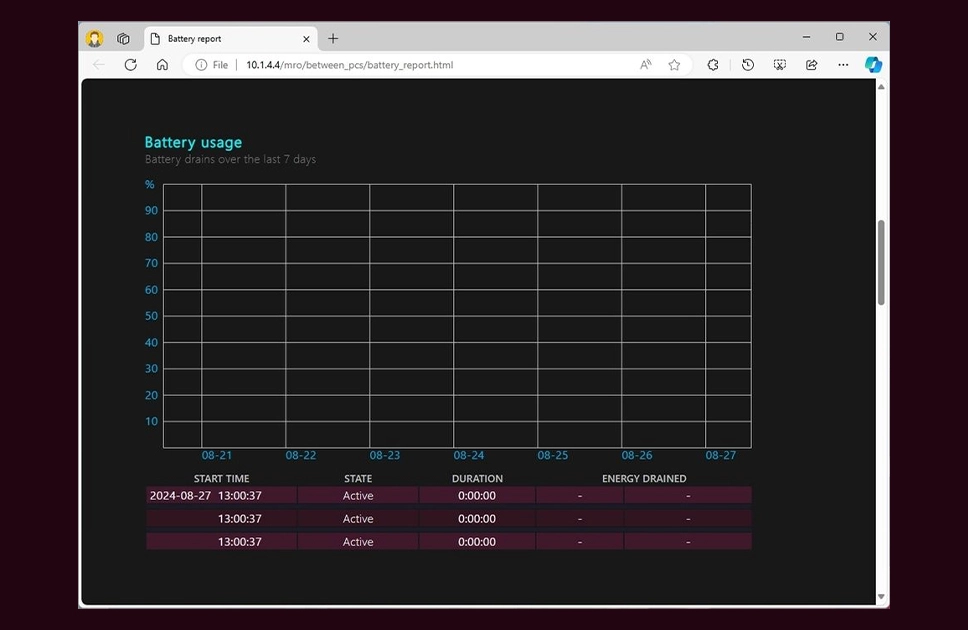Click the Refresh page icon
This screenshot has height=630, width=968.
pyautogui.click(x=130, y=65)
